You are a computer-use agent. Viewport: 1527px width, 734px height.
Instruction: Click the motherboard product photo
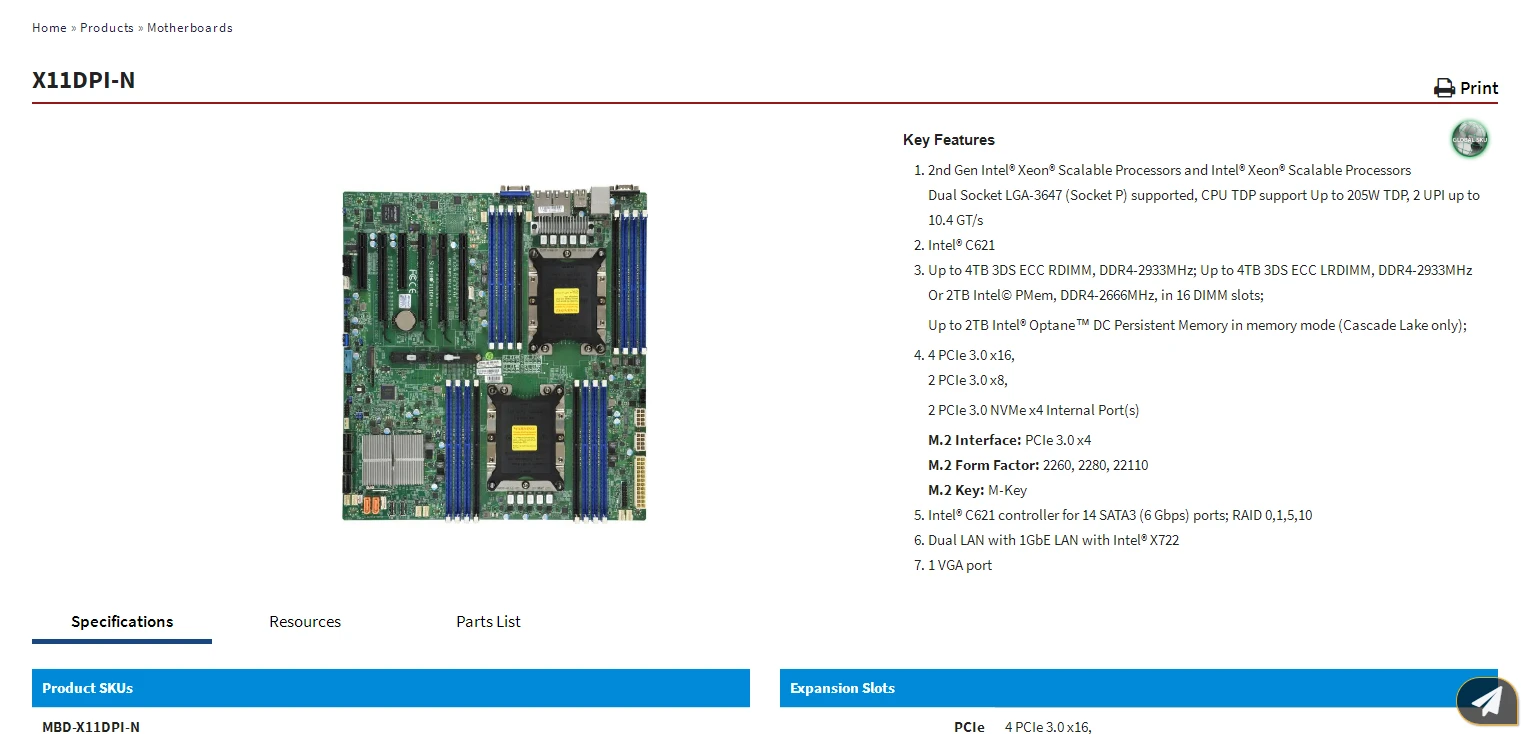click(x=493, y=355)
